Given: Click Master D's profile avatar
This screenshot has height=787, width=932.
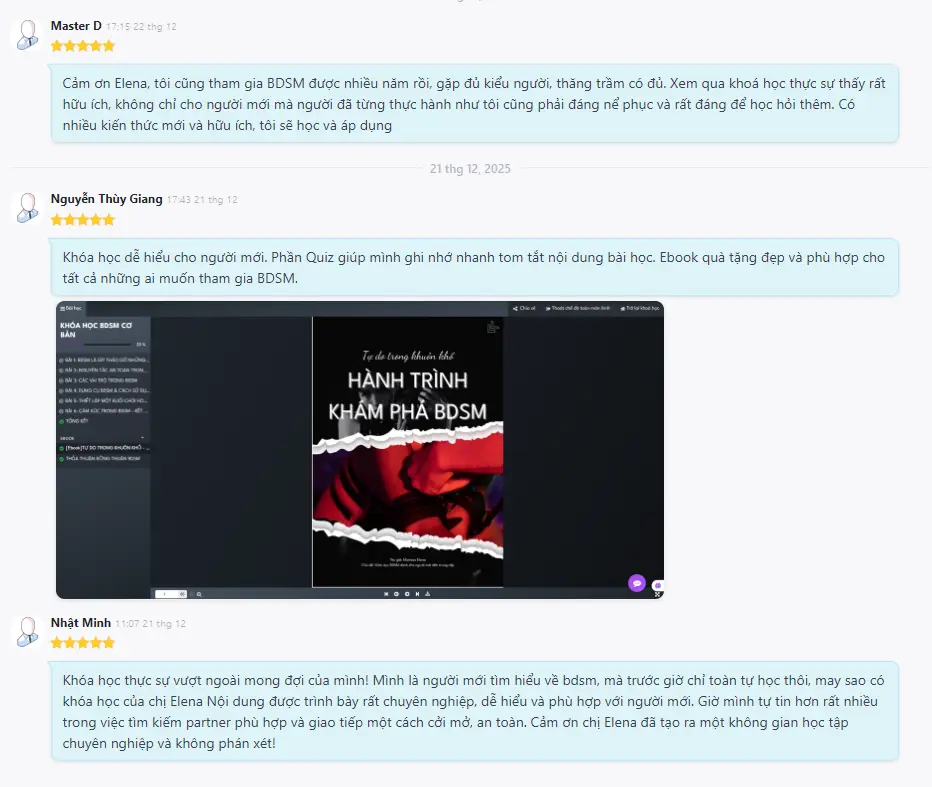Looking at the screenshot, I should (x=25, y=36).
